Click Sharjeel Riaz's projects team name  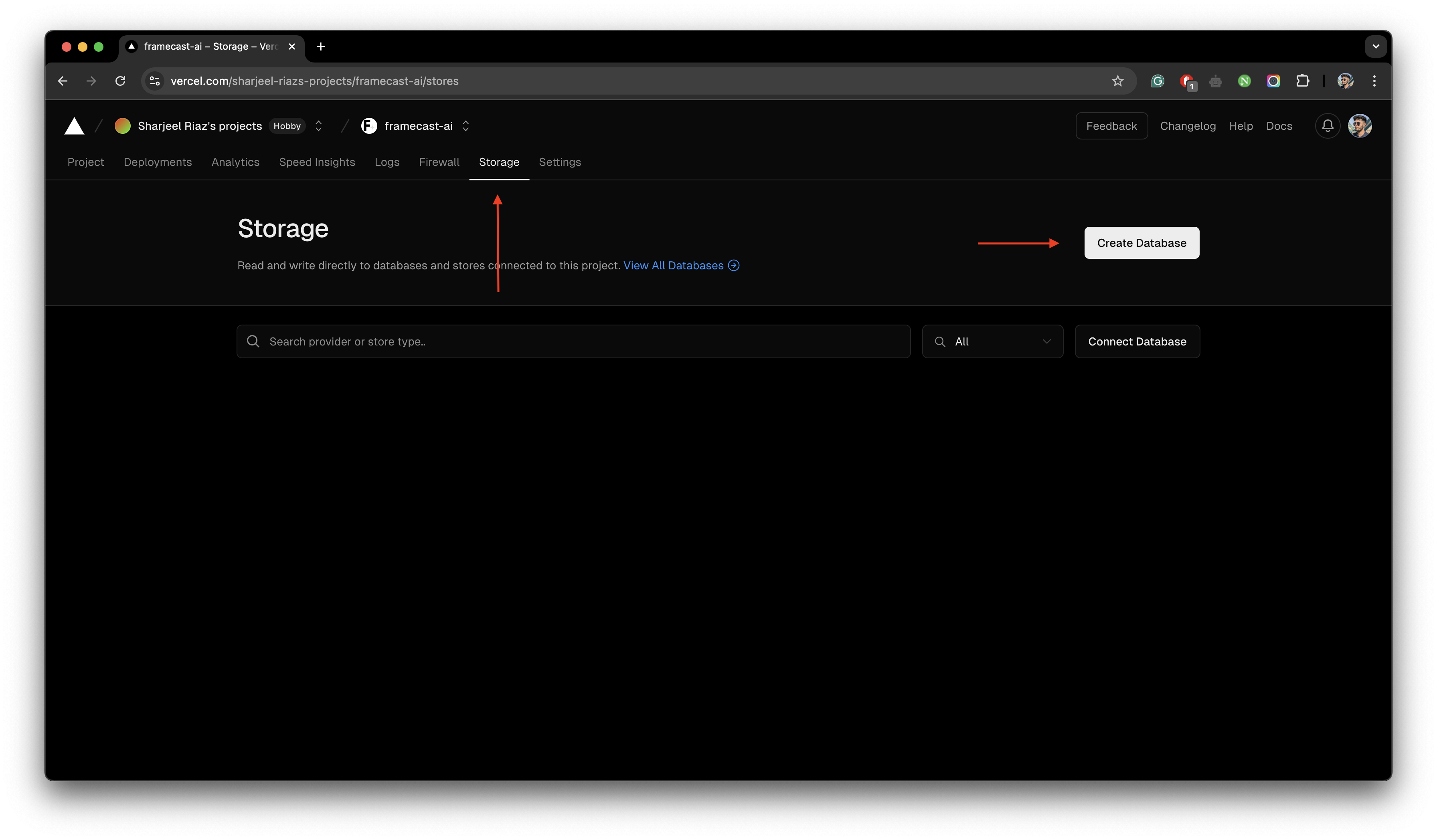(x=200, y=126)
